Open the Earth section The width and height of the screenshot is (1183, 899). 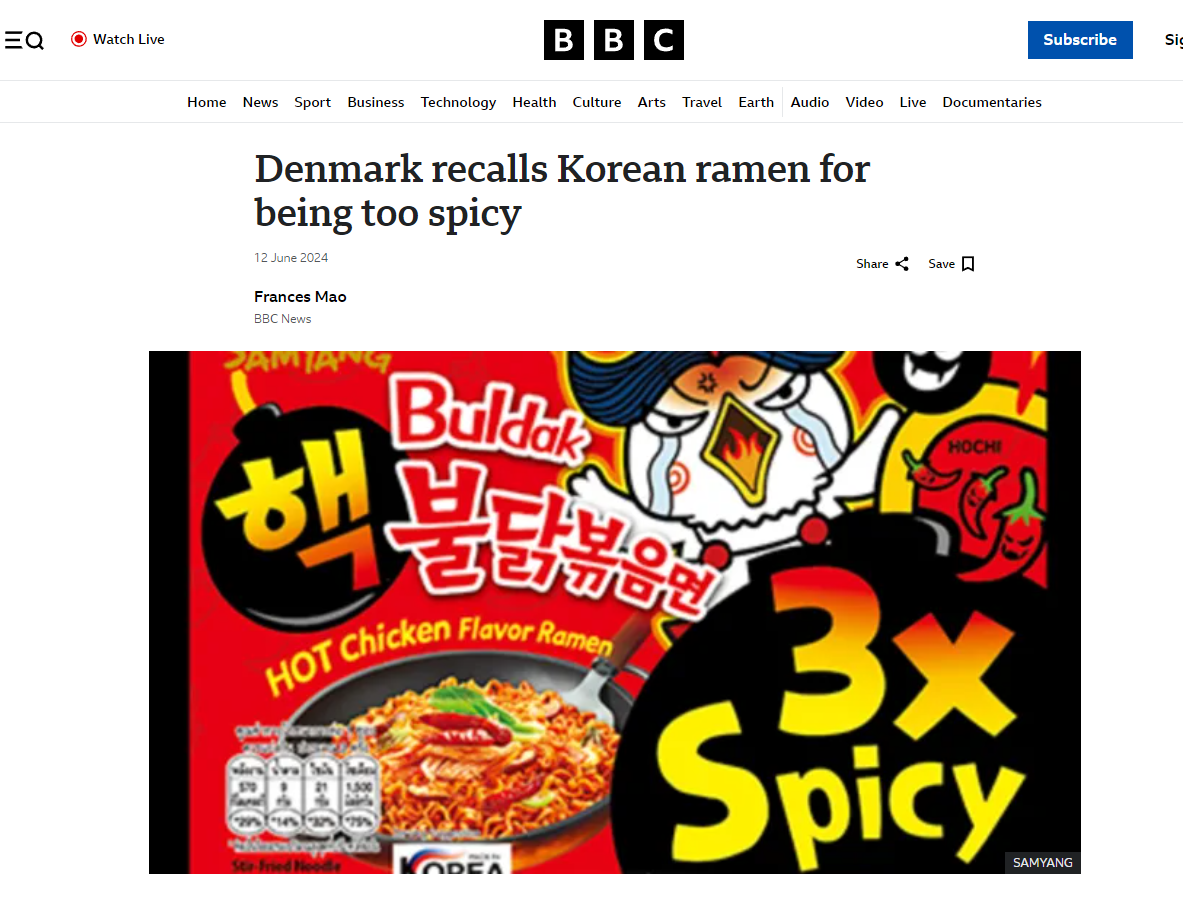[x=756, y=102]
